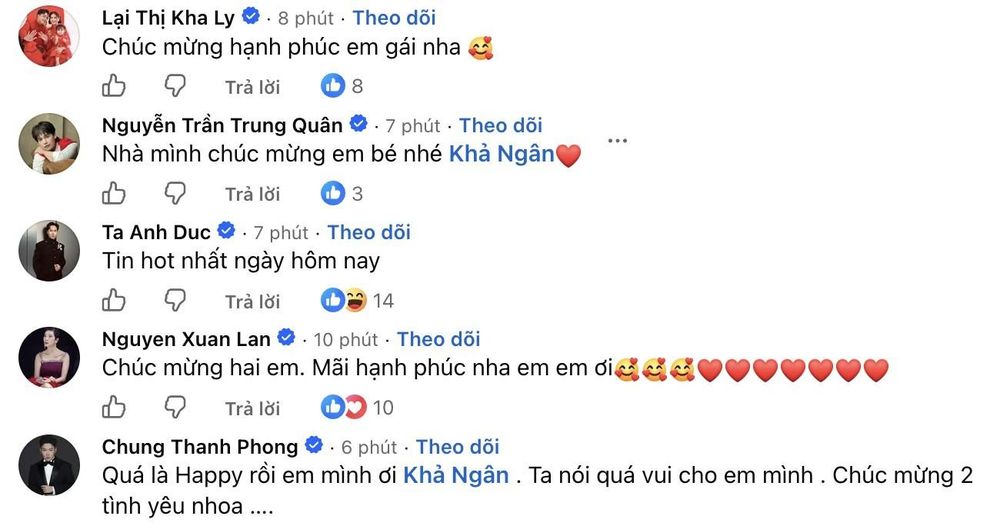Open Khả Ngân tag in Trung Quân's comment

click(x=502, y=154)
